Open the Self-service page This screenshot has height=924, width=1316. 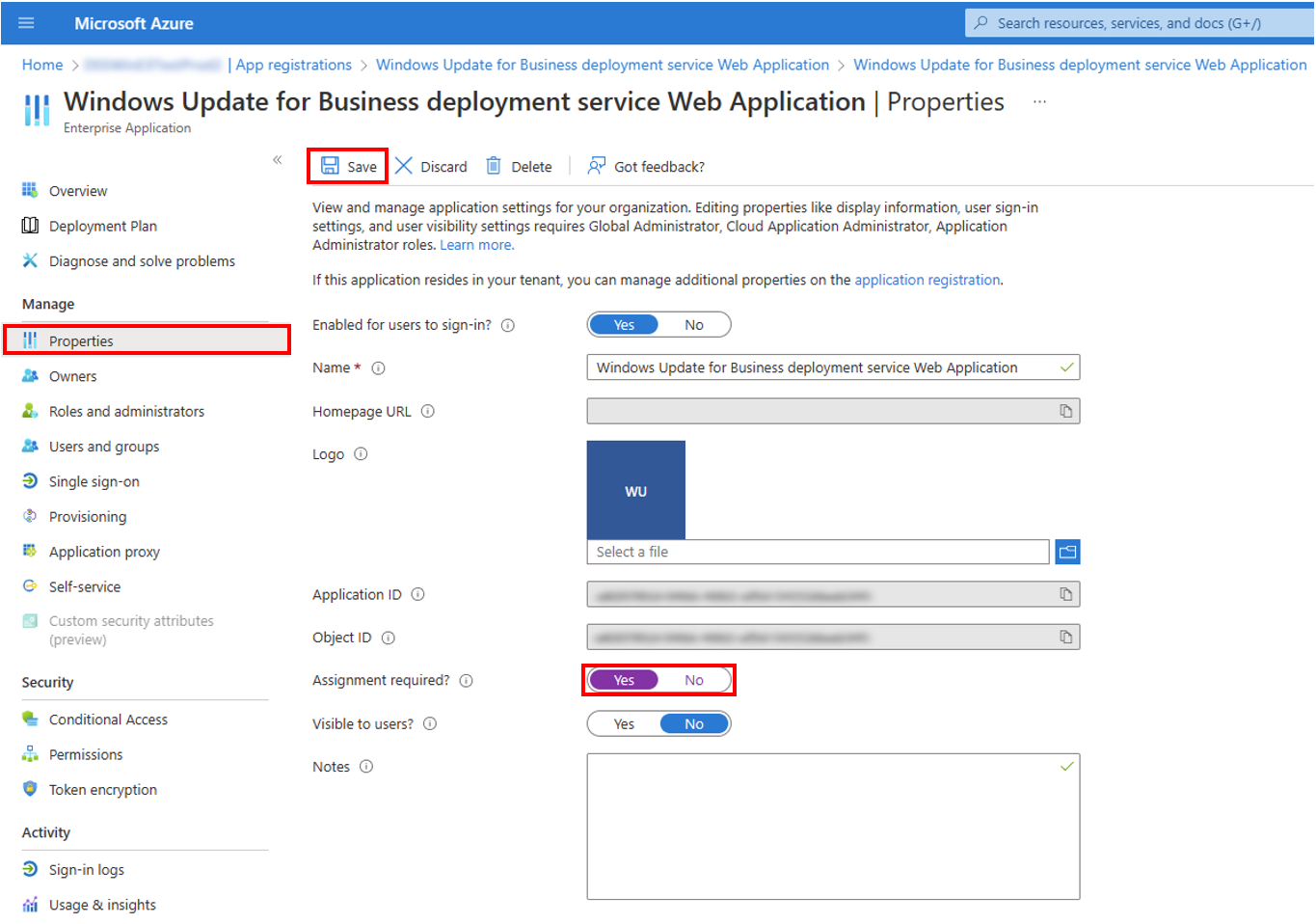[x=85, y=586]
